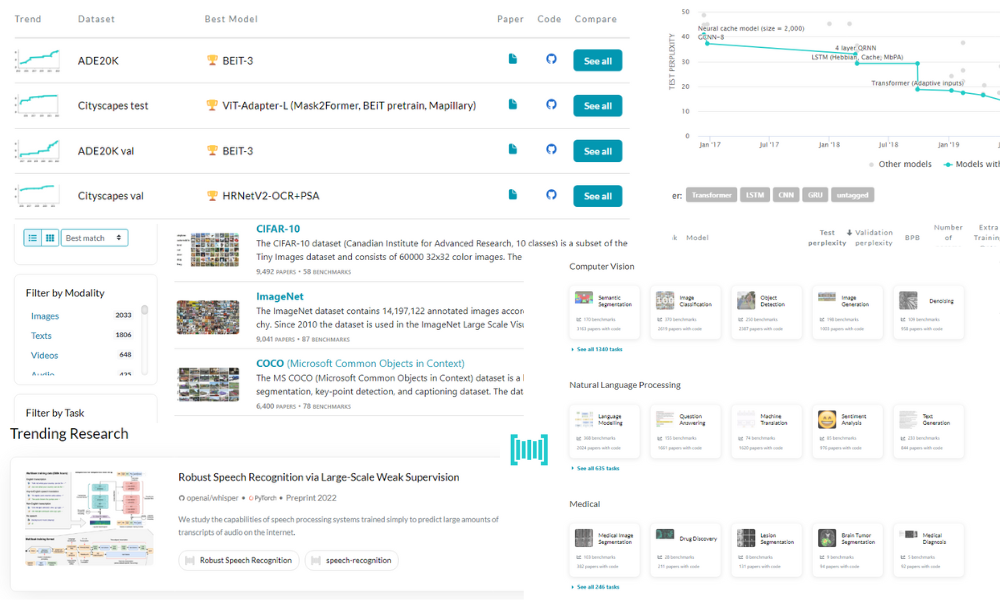Screen dimensions: 1000x600
Task: Filter datasets by Videos modality
Action: [x=45, y=355]
